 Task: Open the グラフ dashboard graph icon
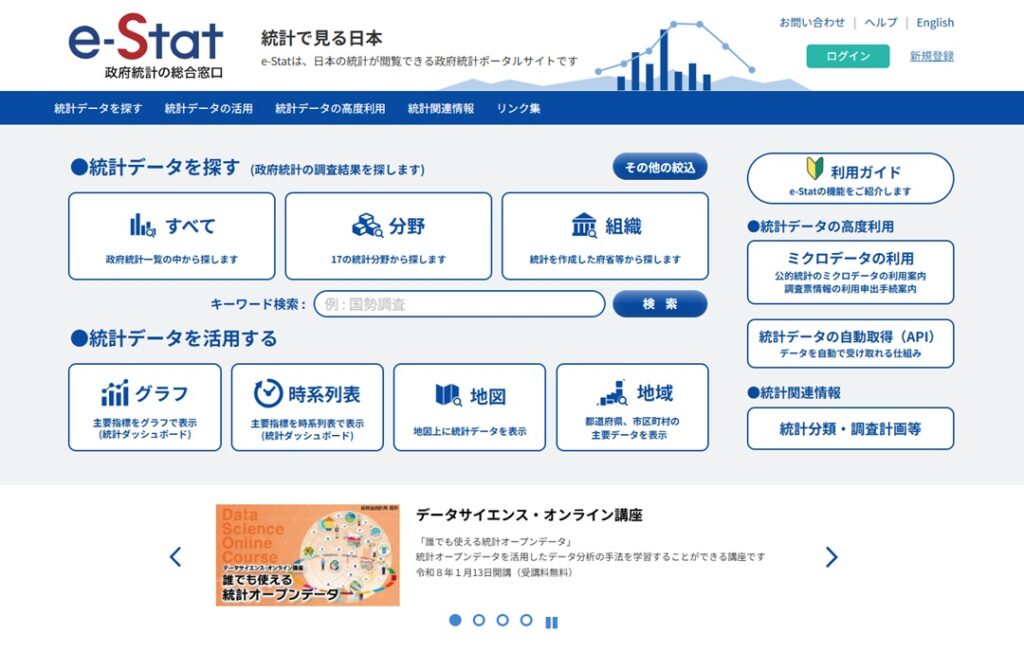[113, 394]
